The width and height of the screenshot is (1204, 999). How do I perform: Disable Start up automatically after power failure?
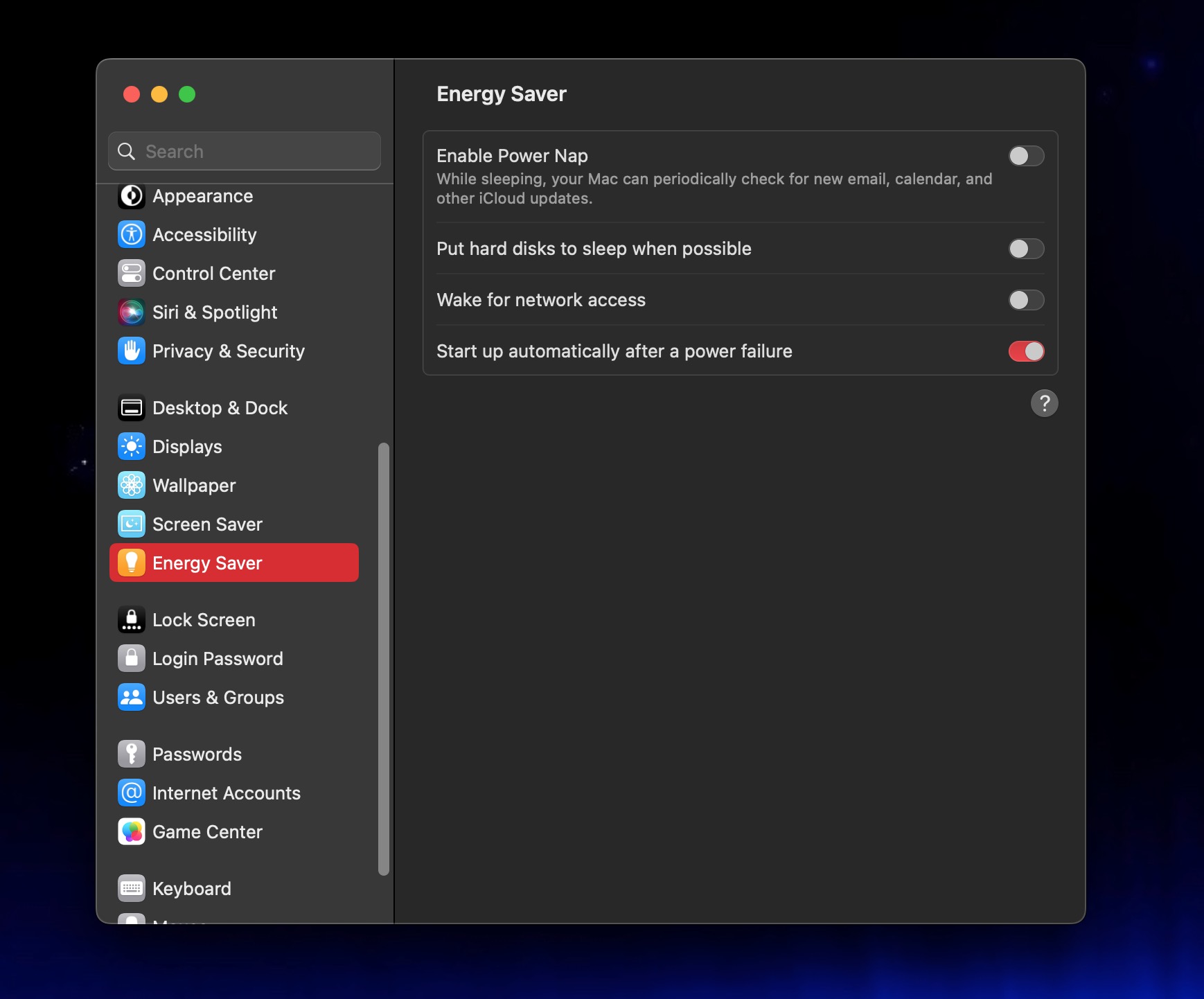tap(1026, 351)
